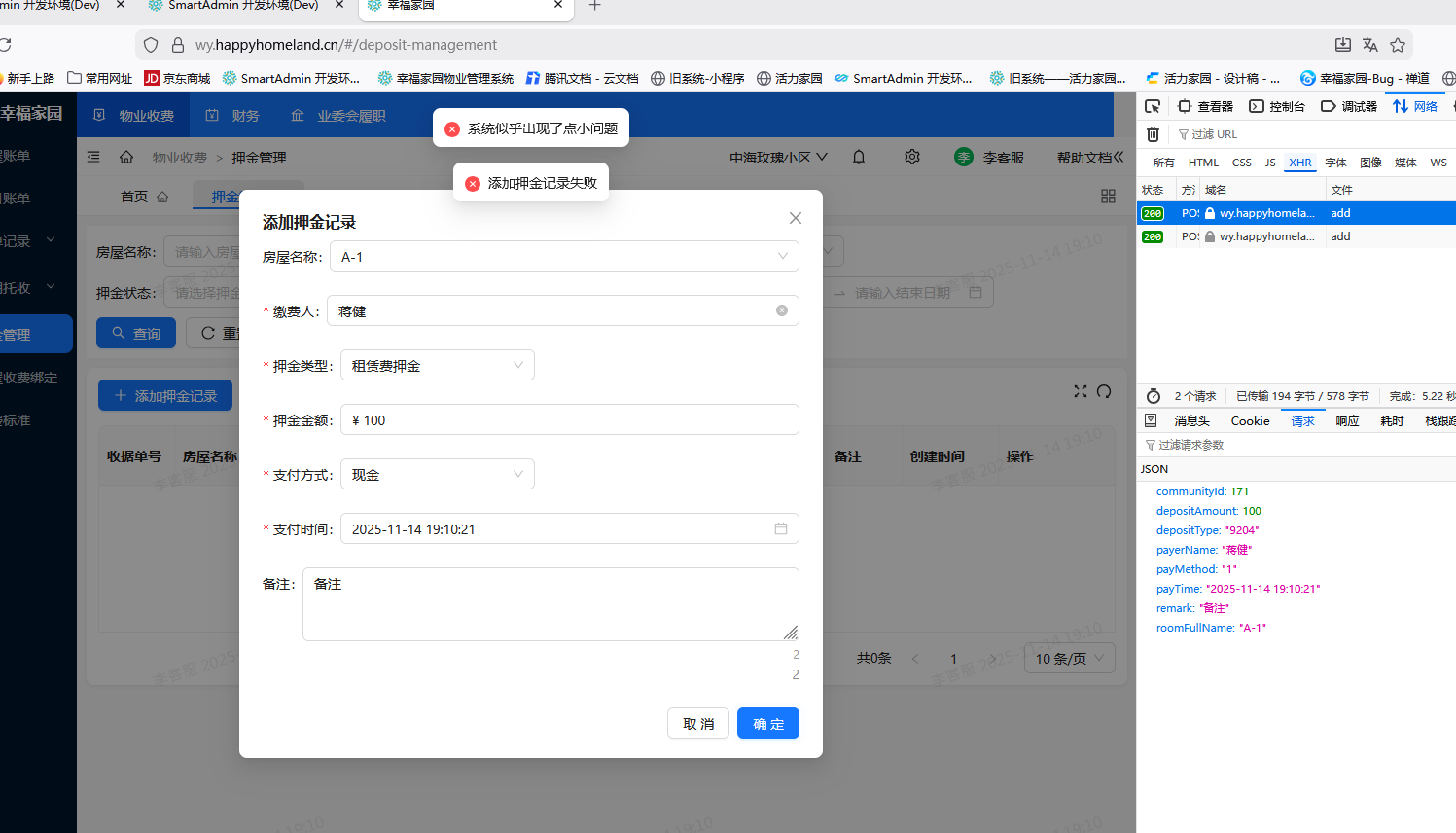This screenshot has width=1456, height=833.
Task: Click the 确定 button in the dialog
Action: coord(767,722)
